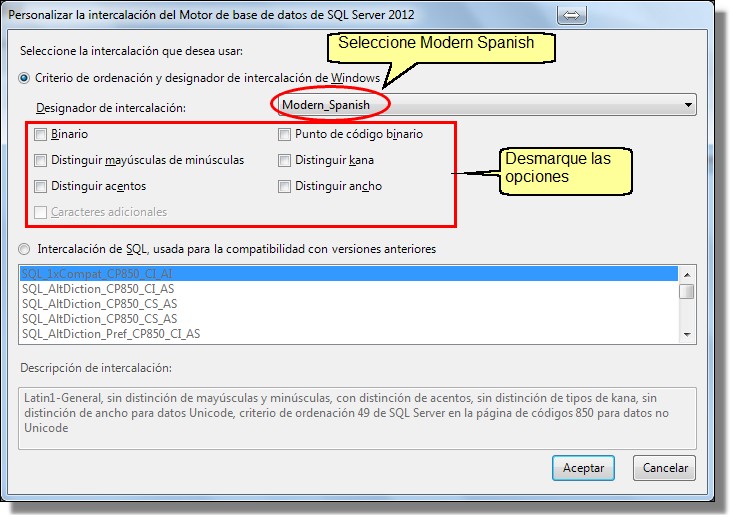The image size is (730, 517).
Task: Click the double-arrow title bar button
Action: click(x=571, y=15)
